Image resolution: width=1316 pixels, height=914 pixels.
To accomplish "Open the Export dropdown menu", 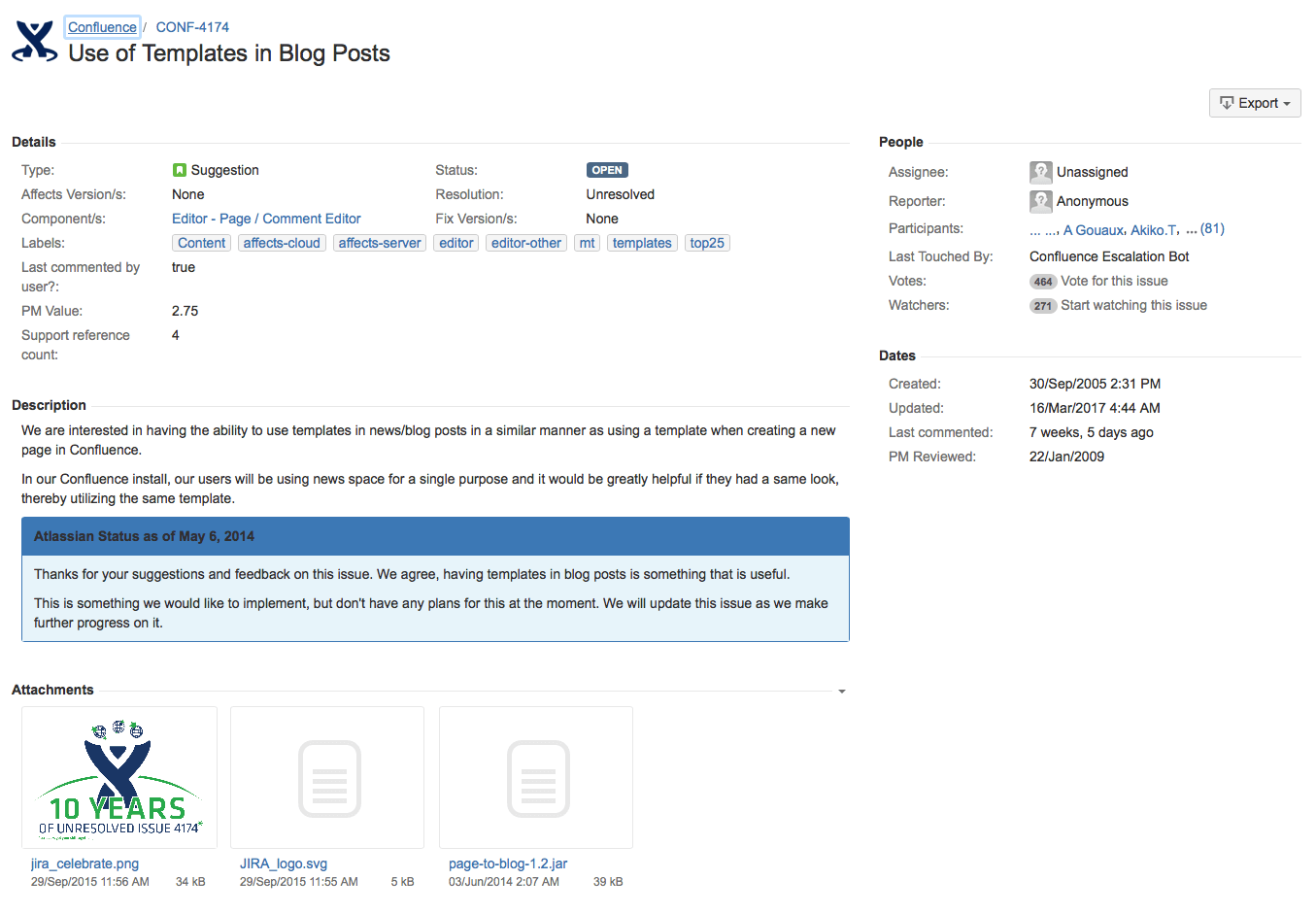I will 1254,103.
